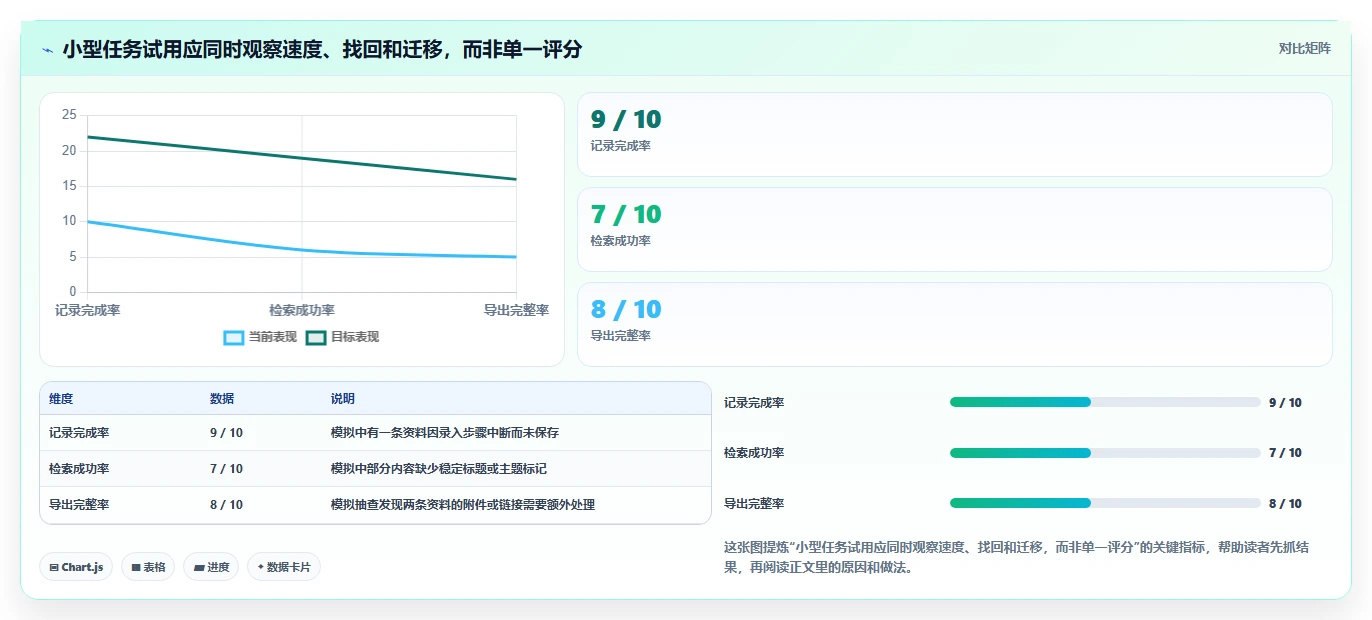The height and width of the screenshot is (620, 1372).
Task: Click the title 小型任务试用应同时观察速度
Action: point(322,49)
